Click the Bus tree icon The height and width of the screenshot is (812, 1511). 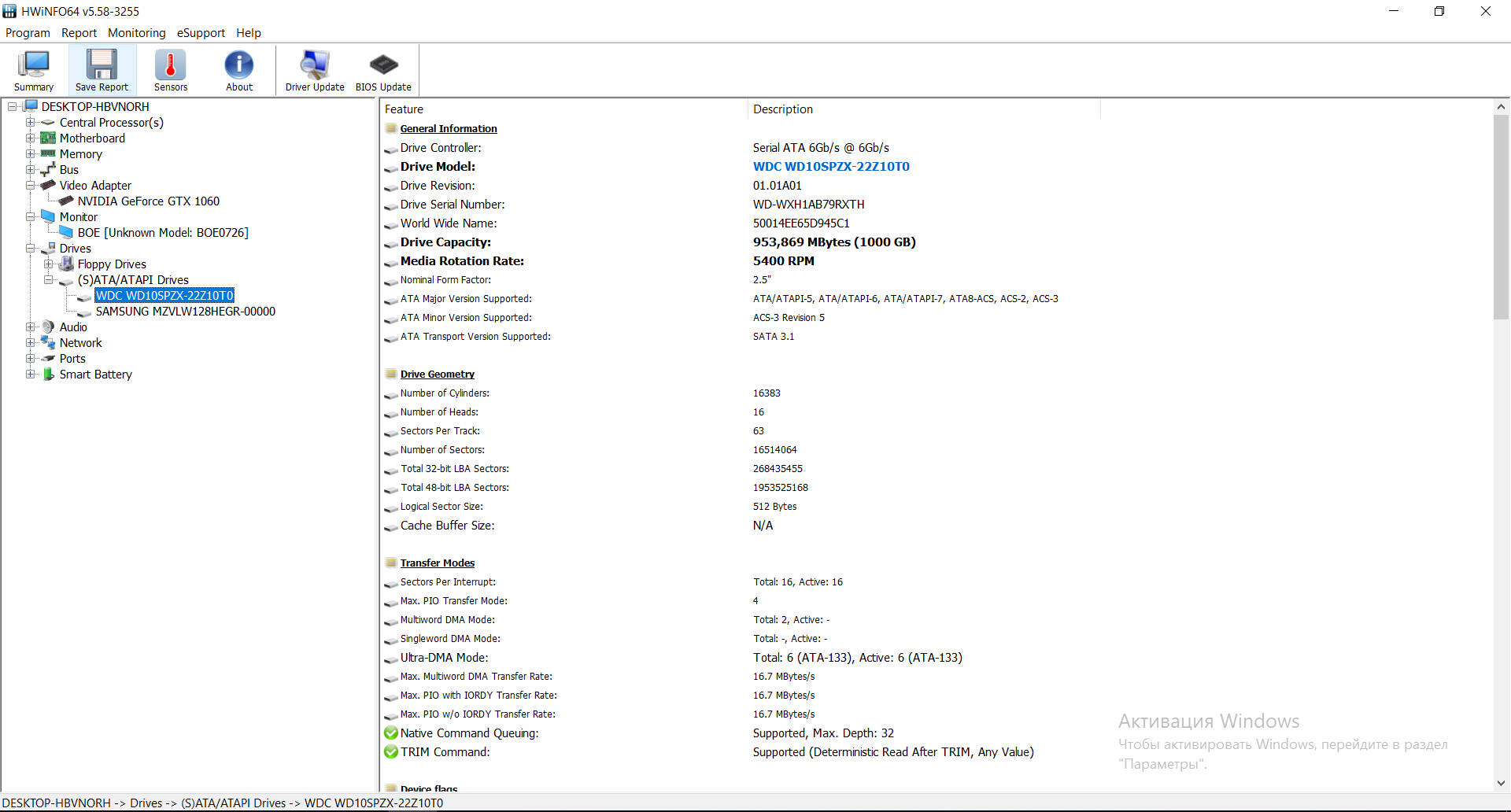point(48,169)
